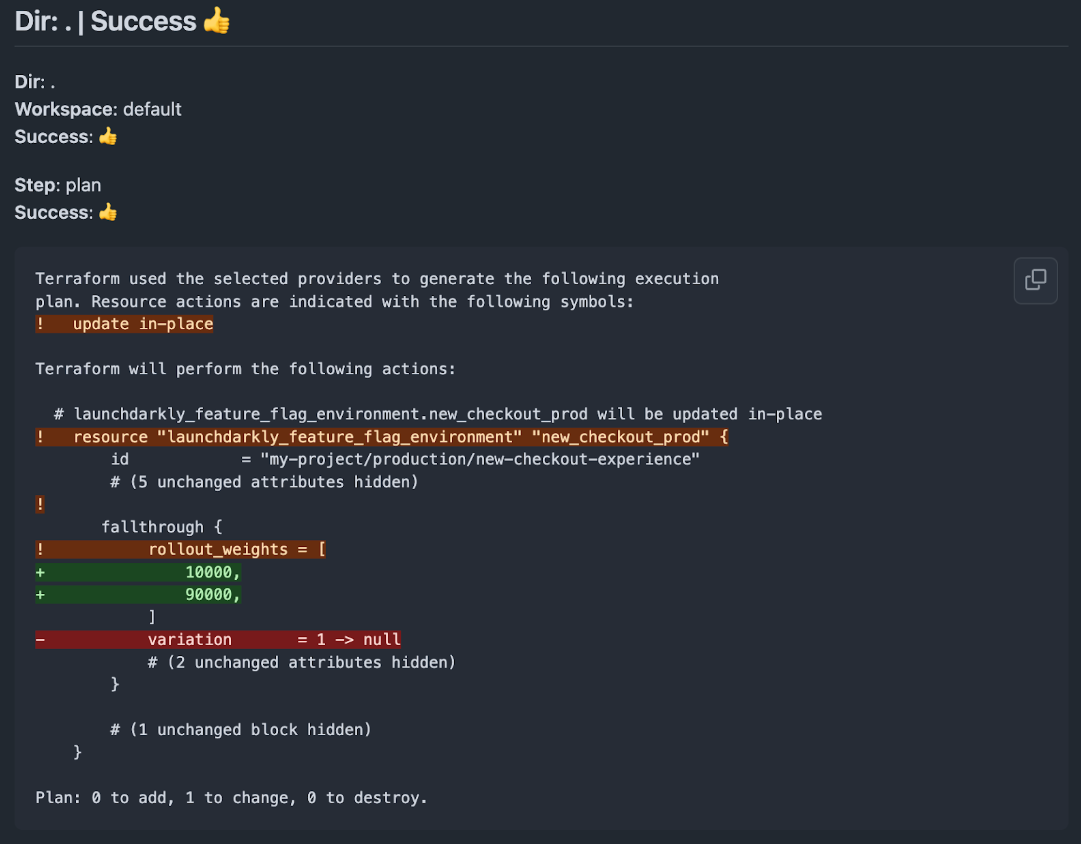Click 'Terraform will perform the following actions' text
Viewport: 1081px width, 844px height.
pos(245,369)
